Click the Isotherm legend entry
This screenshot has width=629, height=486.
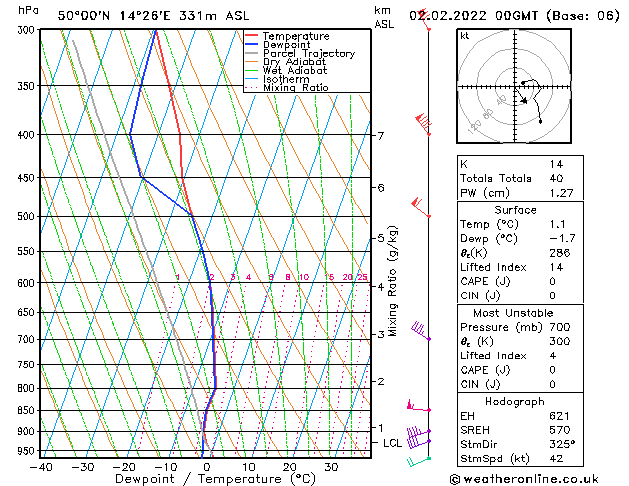(289, 79)
